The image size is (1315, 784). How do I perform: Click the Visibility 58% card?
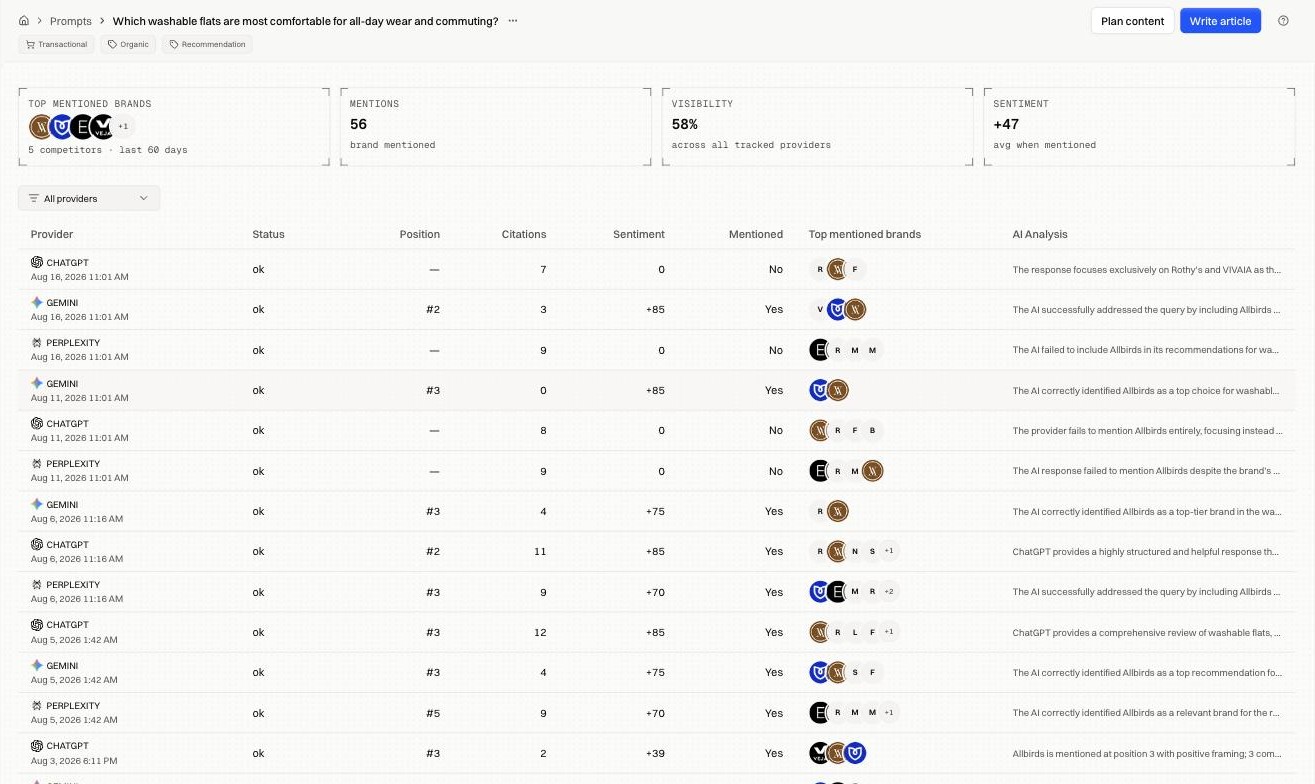tap(817, 126)
